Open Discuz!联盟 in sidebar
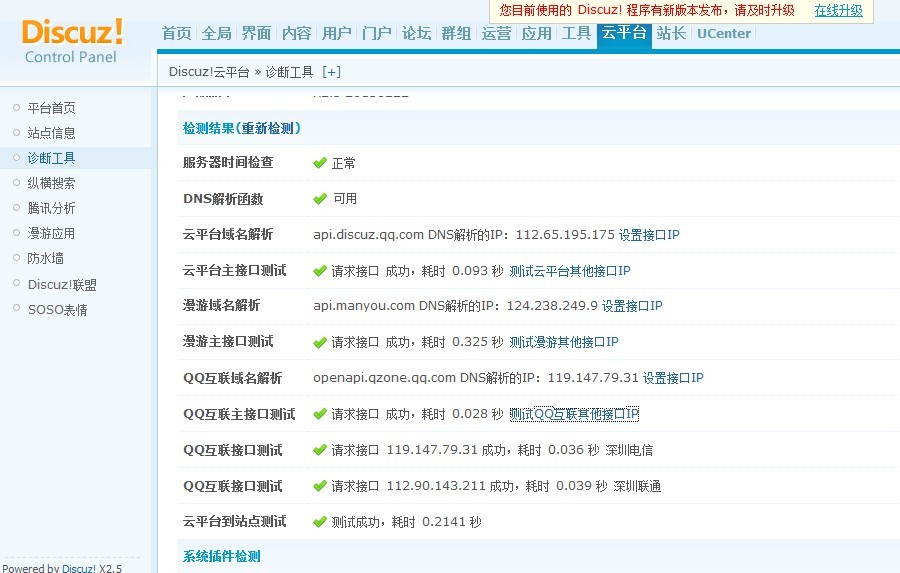The height and width of the screenshot is (573, 900). coord(62,285)
